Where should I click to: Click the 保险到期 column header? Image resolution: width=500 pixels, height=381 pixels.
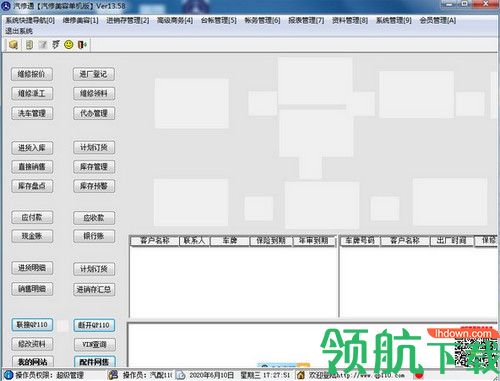point(271,241)
